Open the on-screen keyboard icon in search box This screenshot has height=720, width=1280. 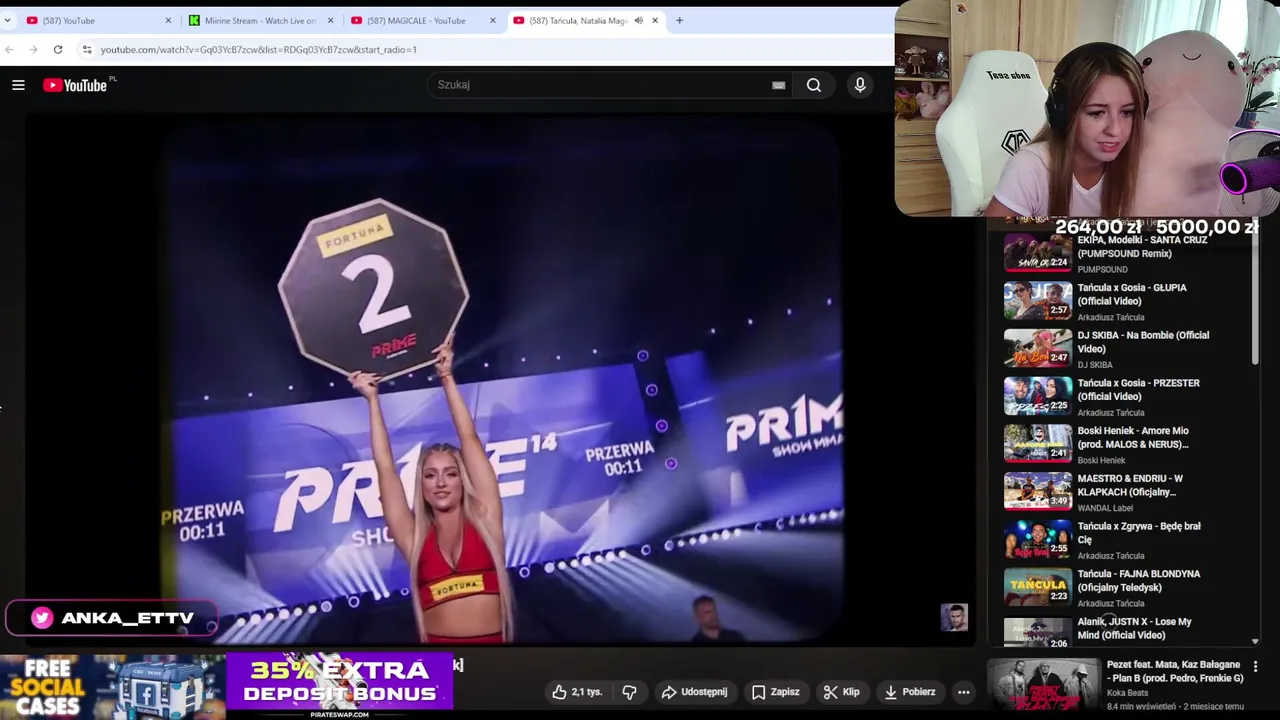778,85
